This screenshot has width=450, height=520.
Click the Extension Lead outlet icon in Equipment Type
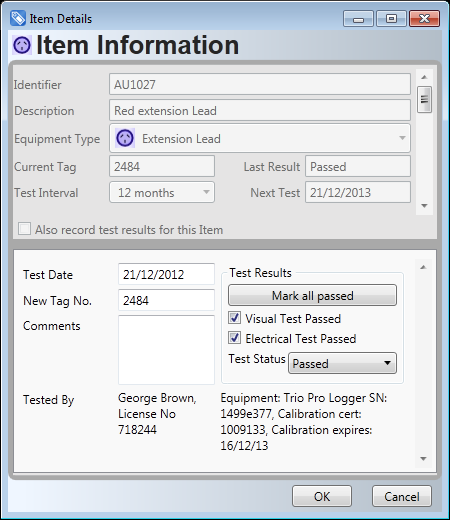[x=125, y=138]
